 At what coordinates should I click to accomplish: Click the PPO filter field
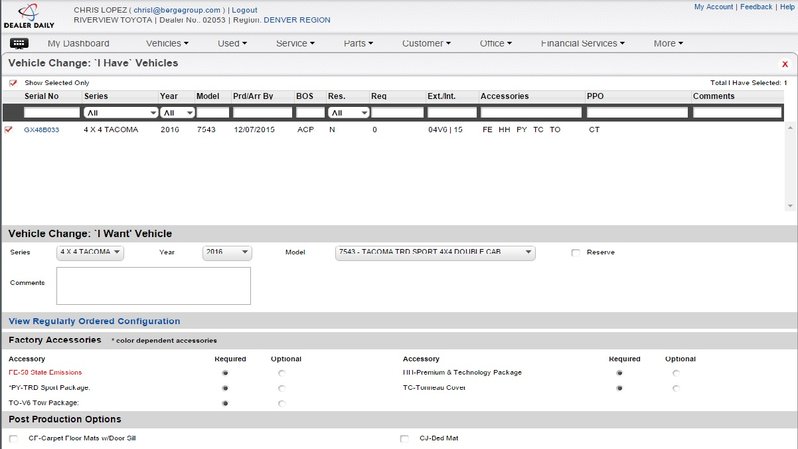(637, 113)
